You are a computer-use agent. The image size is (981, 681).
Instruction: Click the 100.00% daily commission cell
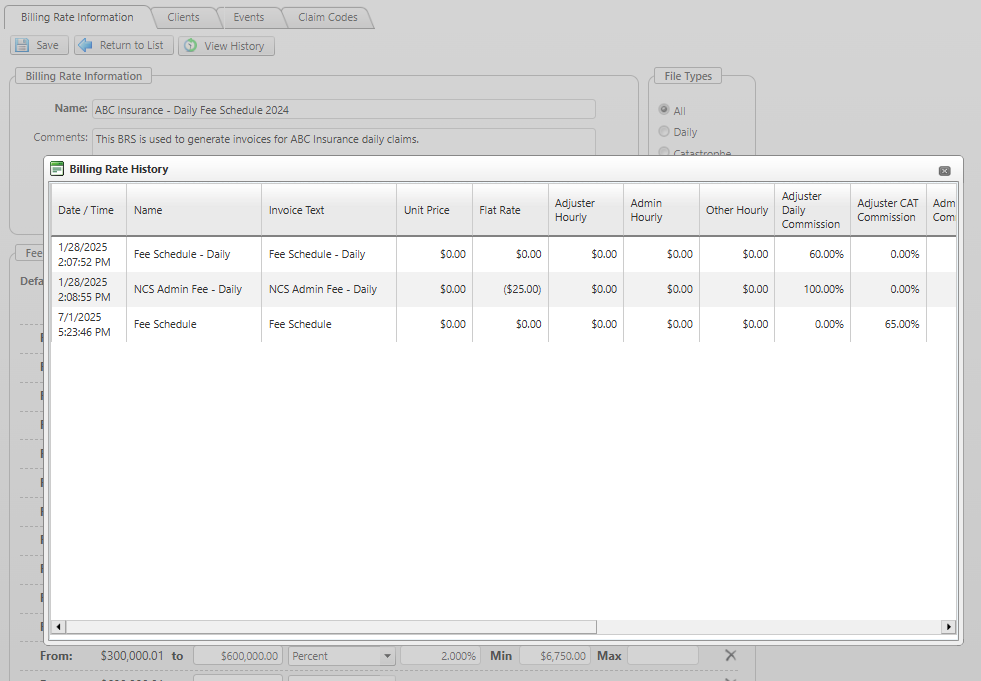coord(813,290)
